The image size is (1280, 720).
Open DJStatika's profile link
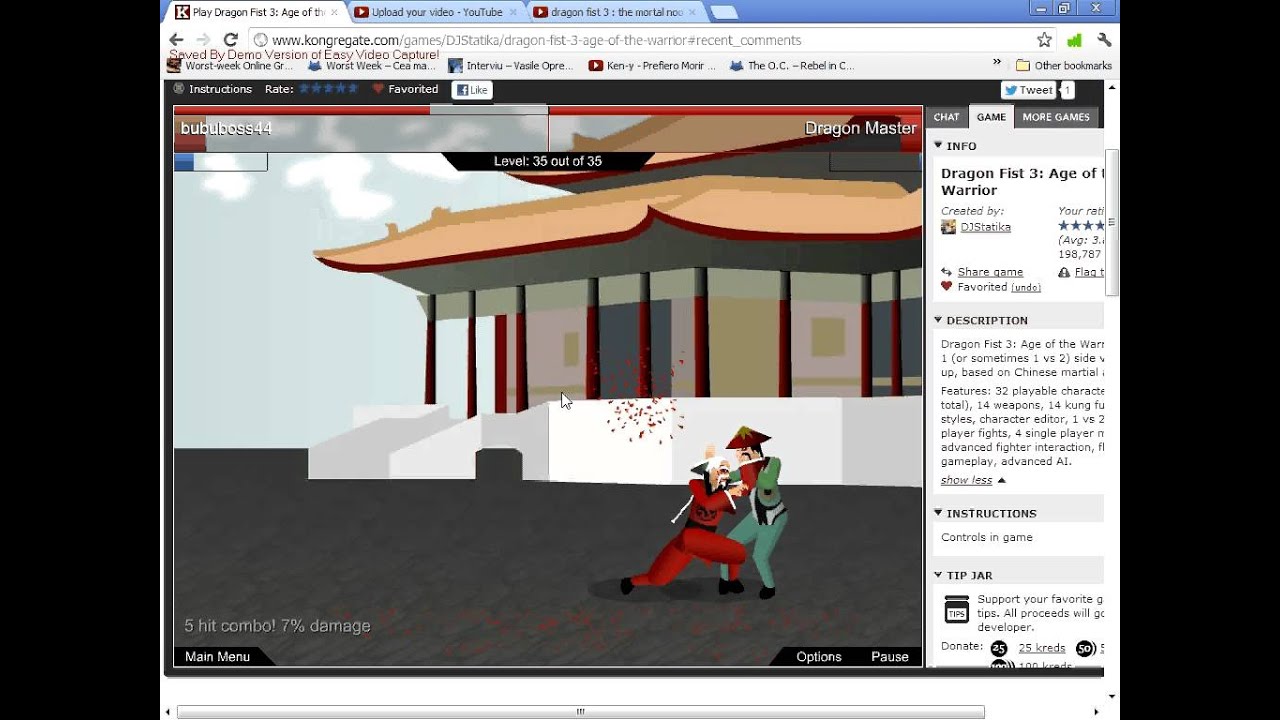986,227
